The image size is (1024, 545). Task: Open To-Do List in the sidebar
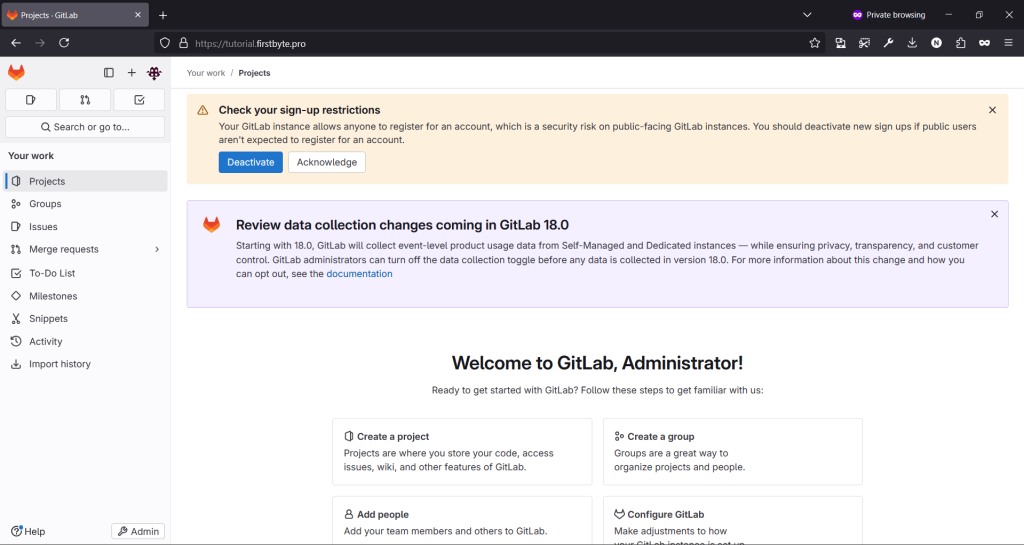[86, 273]
